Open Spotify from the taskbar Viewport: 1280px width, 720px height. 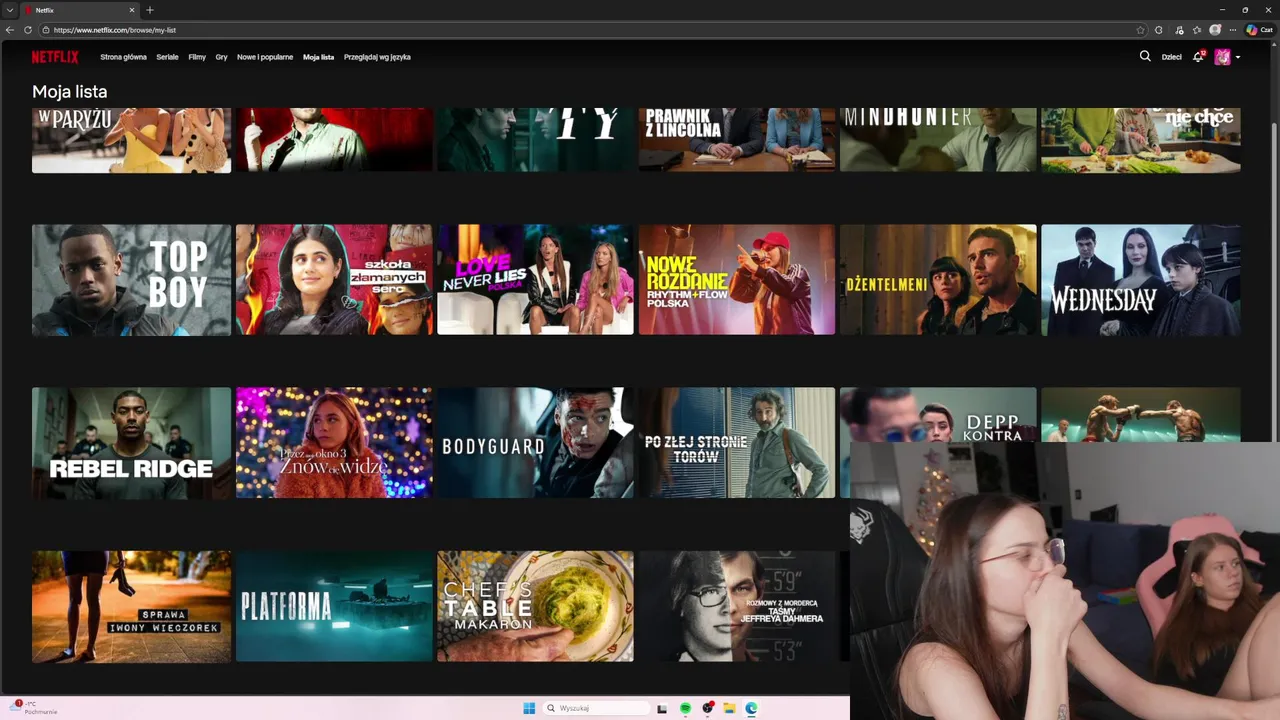(x=685, y=708)
